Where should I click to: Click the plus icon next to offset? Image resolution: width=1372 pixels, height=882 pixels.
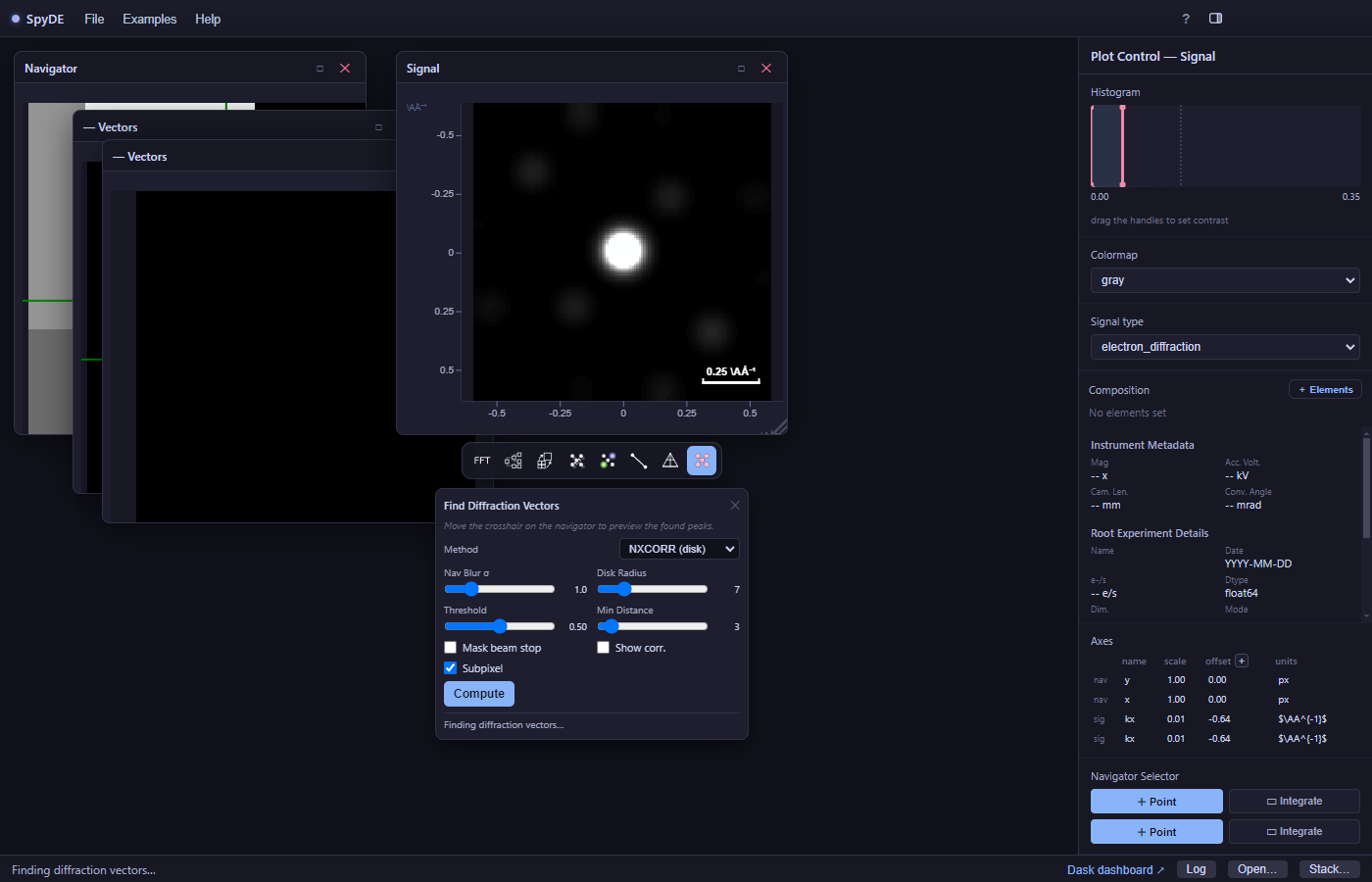pyautogui.click(x=1242, y=661)
